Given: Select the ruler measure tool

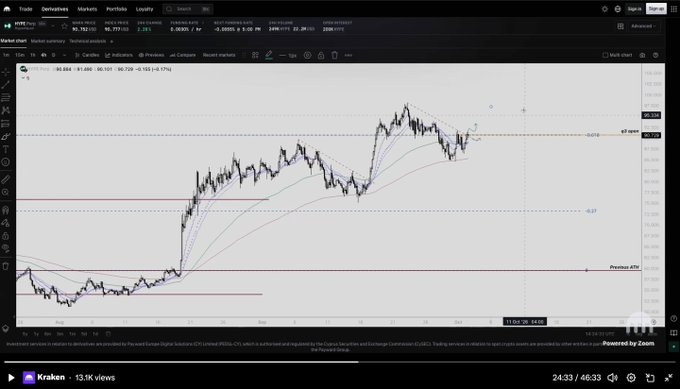Looking at the screenshot, I should pyautogui.click(x=6, y=179).
